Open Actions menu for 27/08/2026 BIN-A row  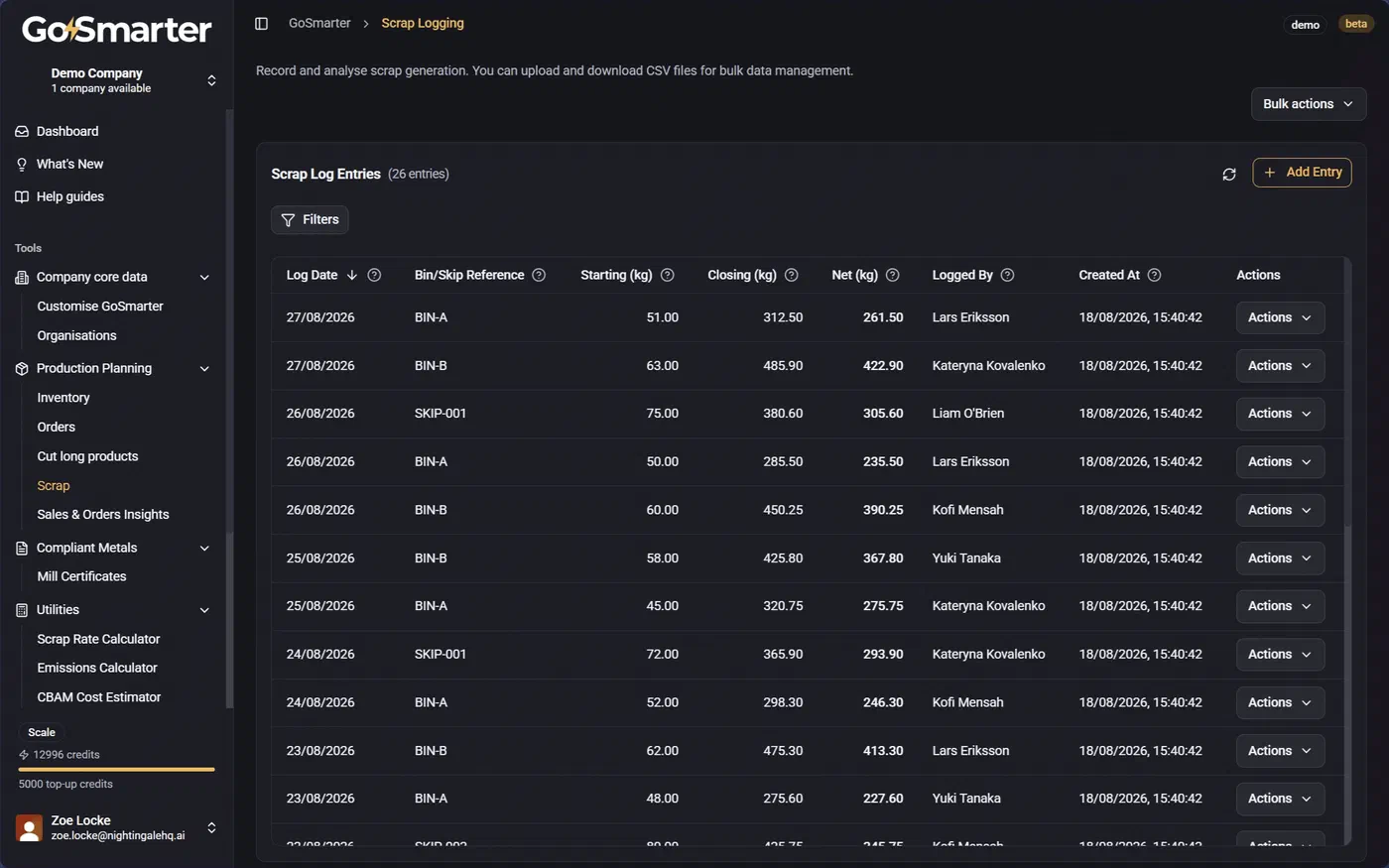1280,317
